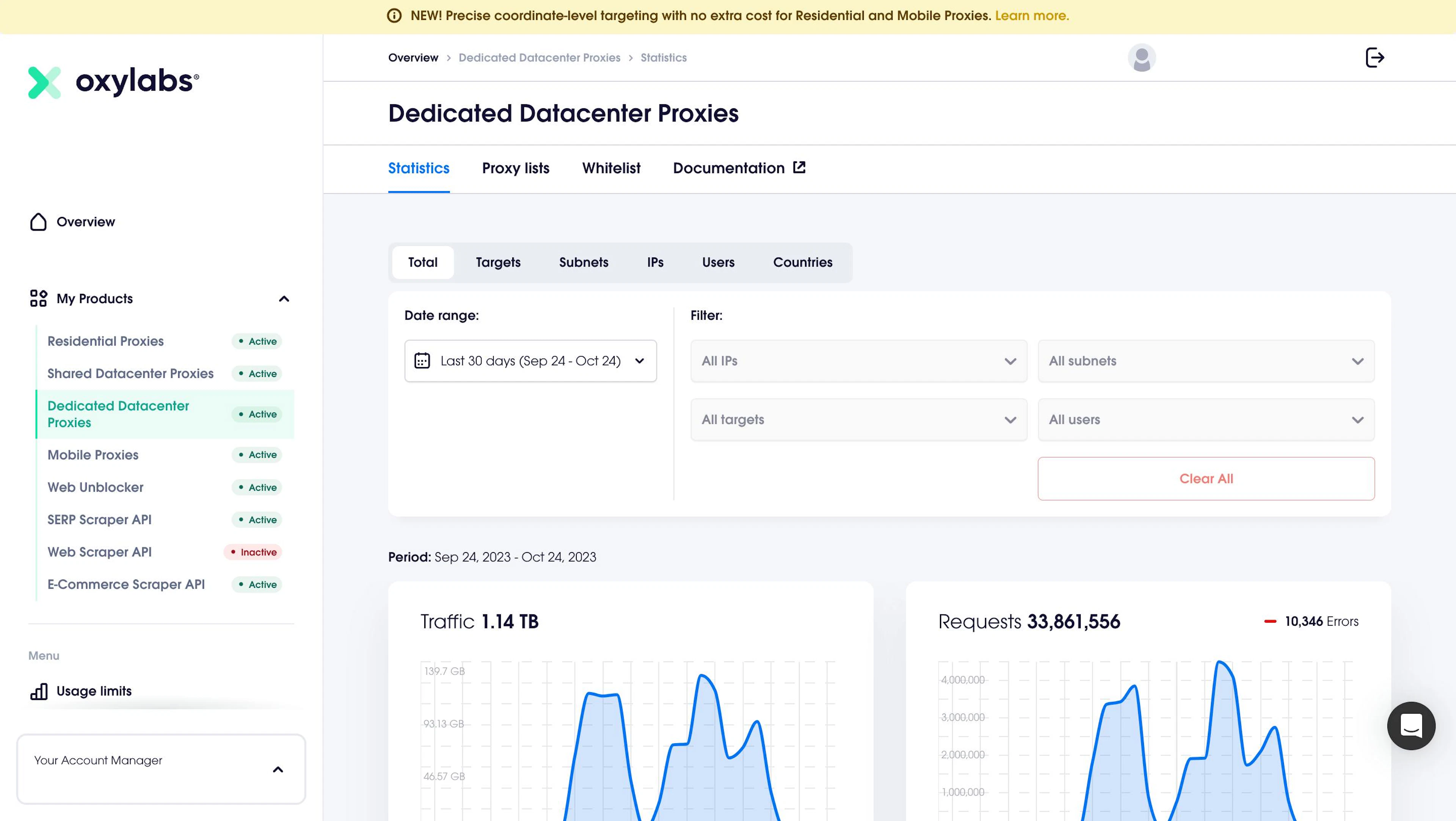
Task: Open Web Scraper API in sidebar
Action: click(99, 552)
